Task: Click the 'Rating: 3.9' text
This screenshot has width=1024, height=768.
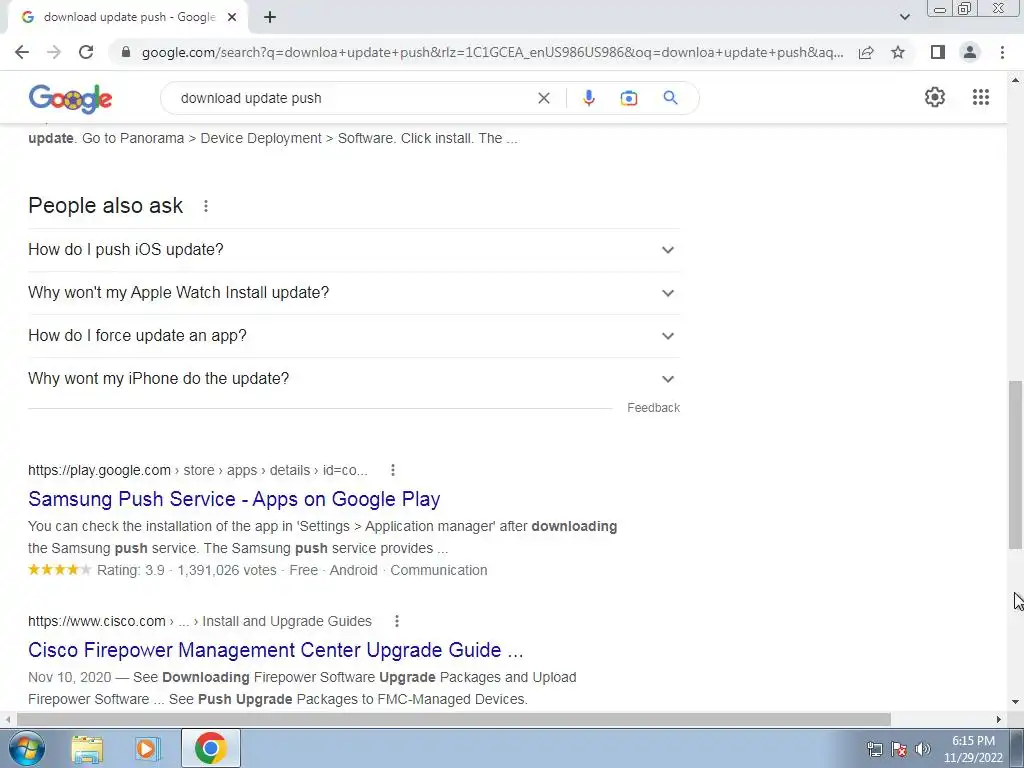Action: tap(131, 570)
